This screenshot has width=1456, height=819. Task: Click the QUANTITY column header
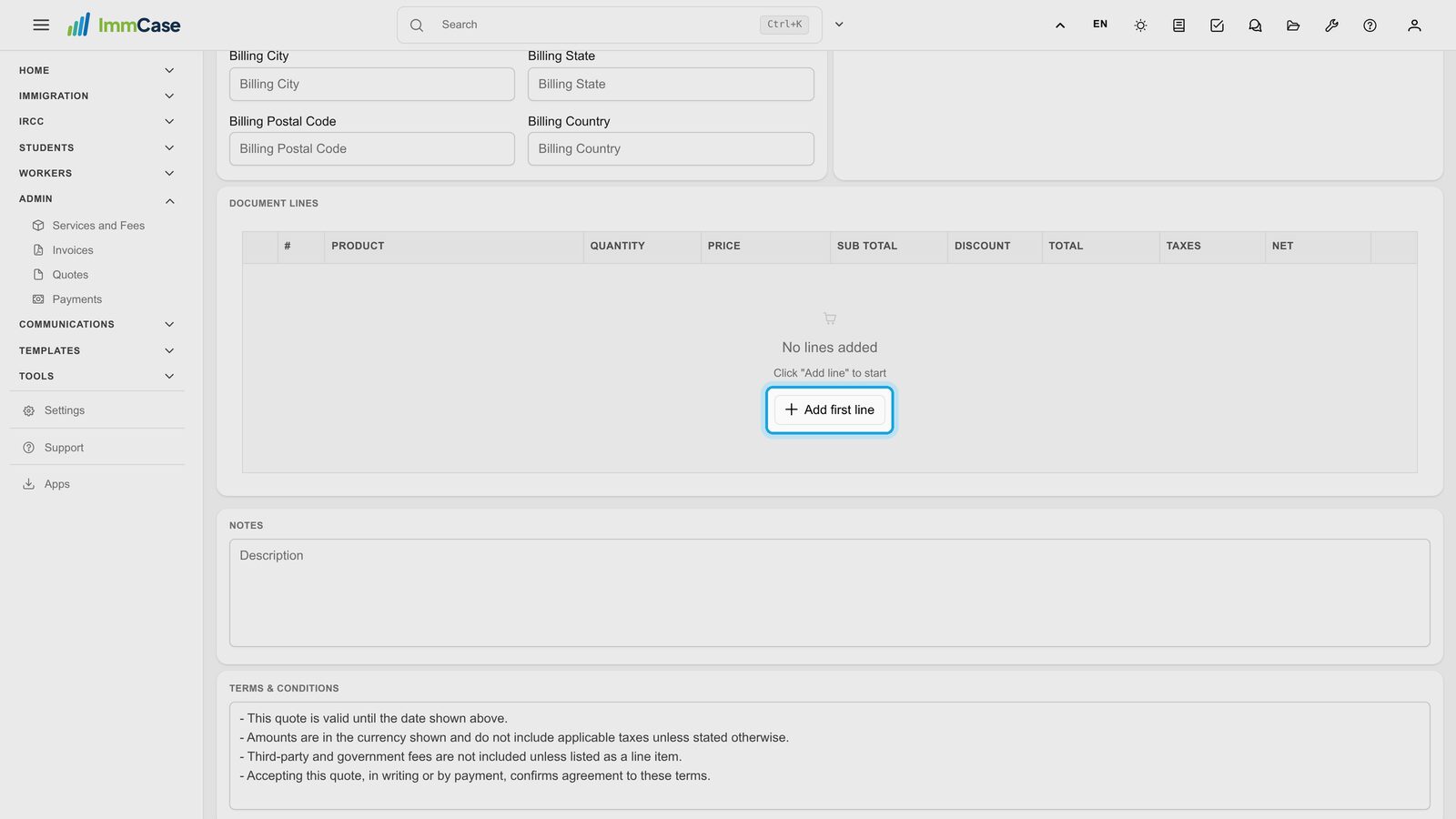coord(642,247)
